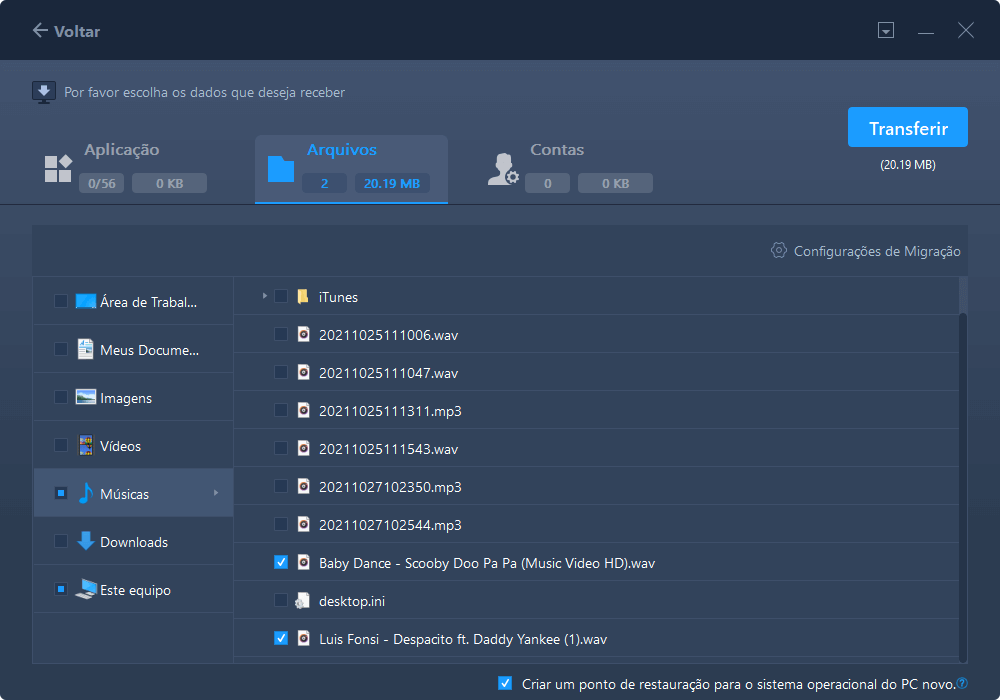Screen dimensions: 1000x700
Task: Toggle the Este equipo checkbox
Action: pyautogui.click(x=61, y=589)
